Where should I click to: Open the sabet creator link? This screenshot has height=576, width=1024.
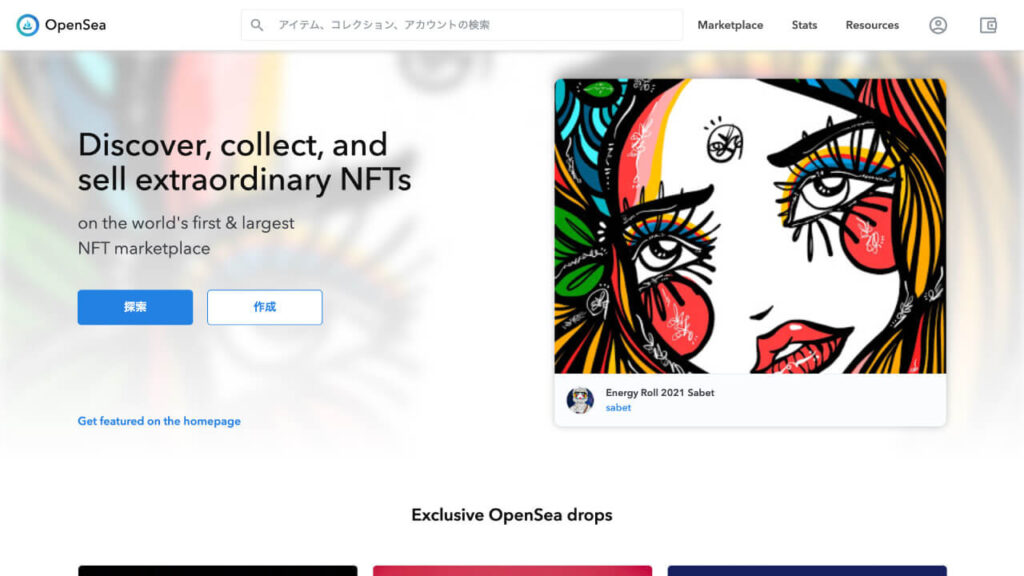coord(618,408)
